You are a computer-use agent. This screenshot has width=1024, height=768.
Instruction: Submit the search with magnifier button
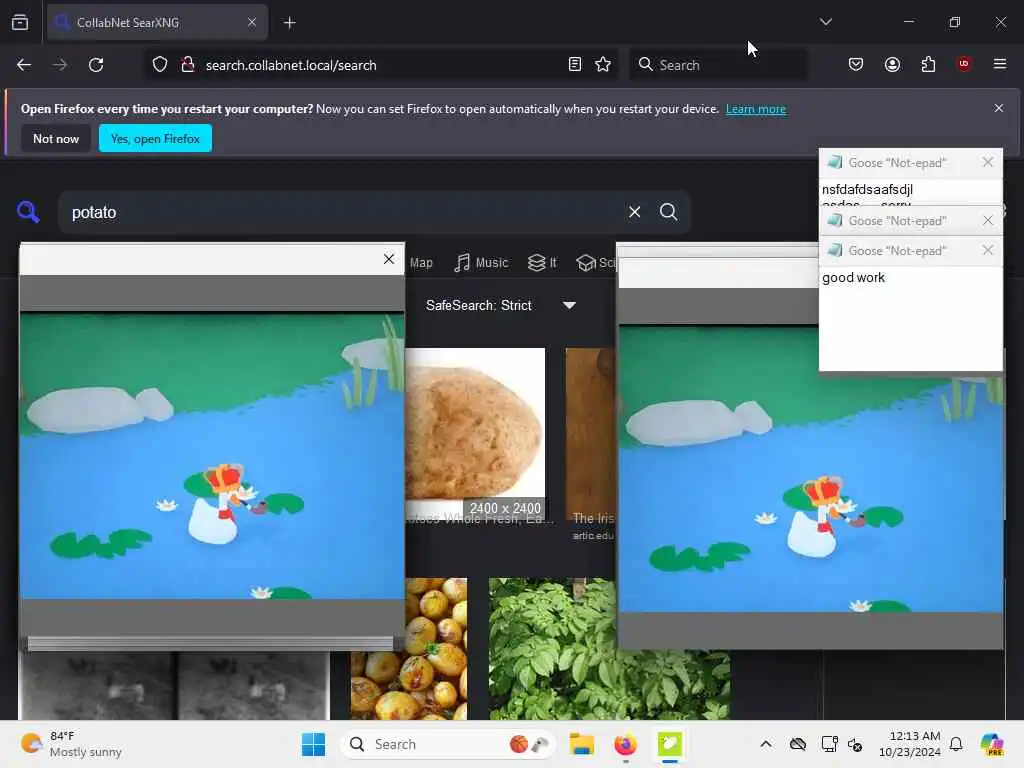tap(668, 212)
